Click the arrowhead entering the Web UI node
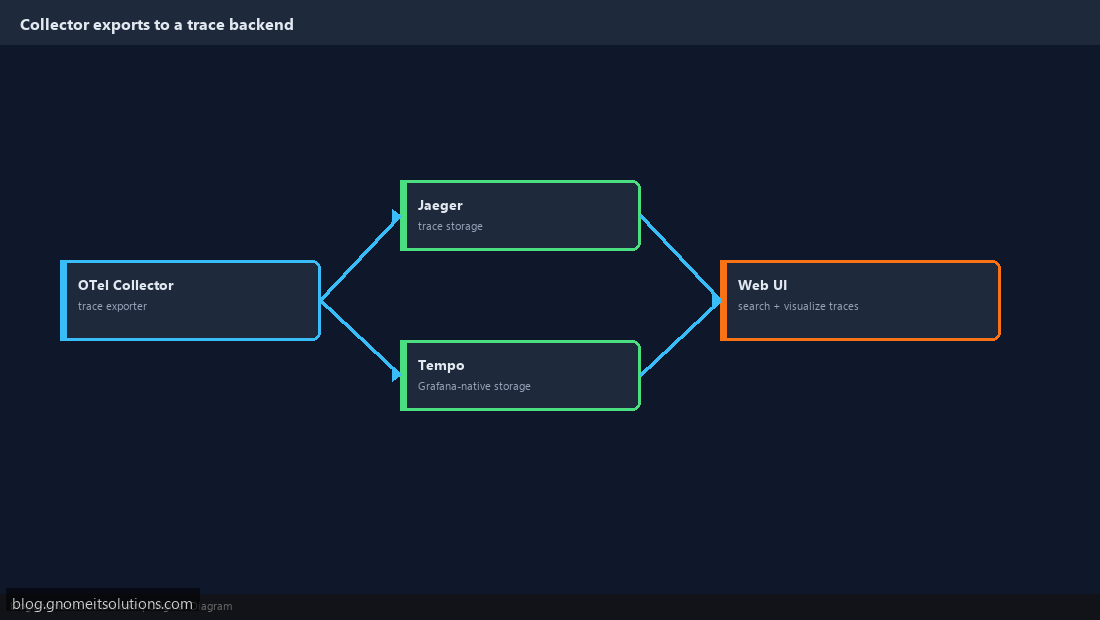 point(716,300)
